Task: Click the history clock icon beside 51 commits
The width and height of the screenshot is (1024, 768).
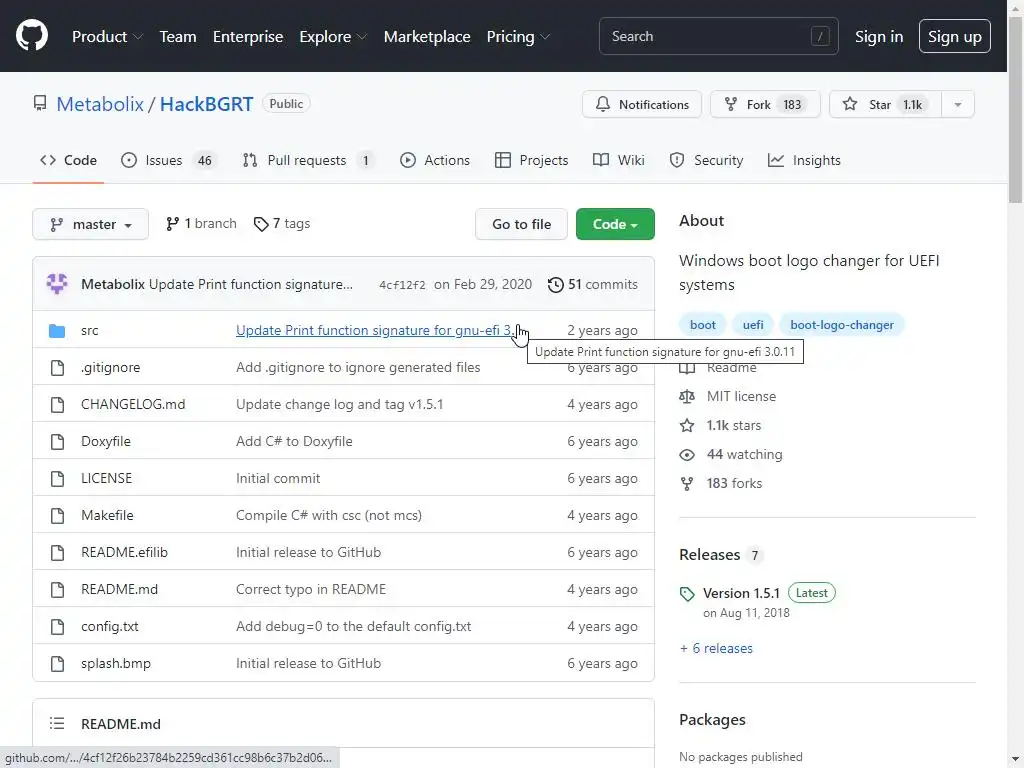Action: pyautogui.click(x=555, y=285)
